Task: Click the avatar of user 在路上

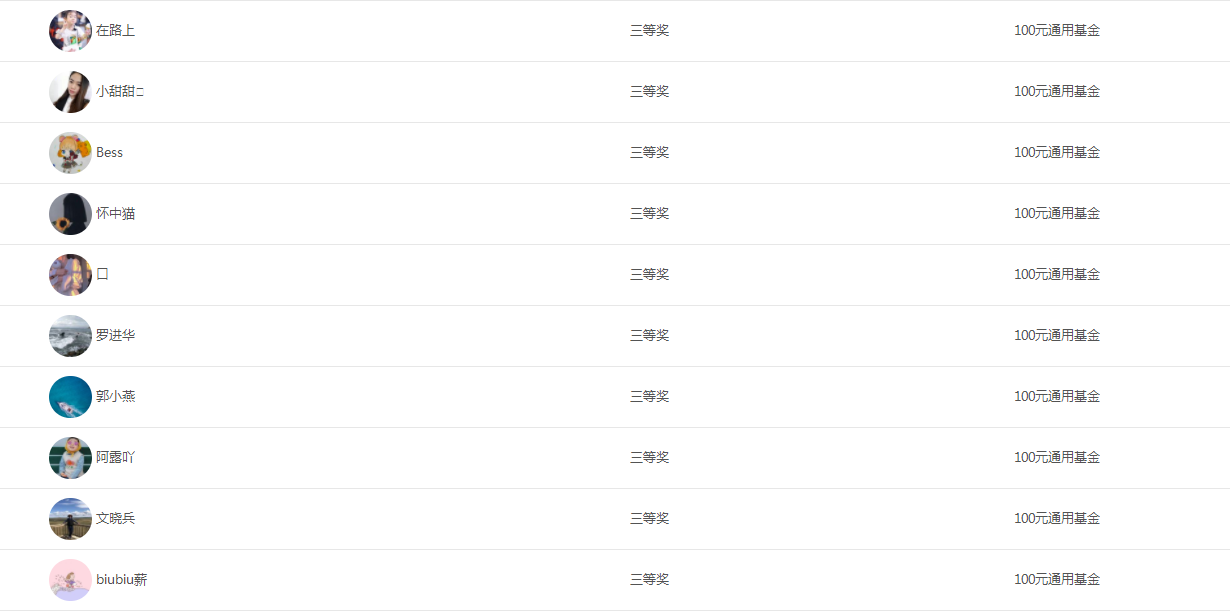Action: click(x=70, y=31)
